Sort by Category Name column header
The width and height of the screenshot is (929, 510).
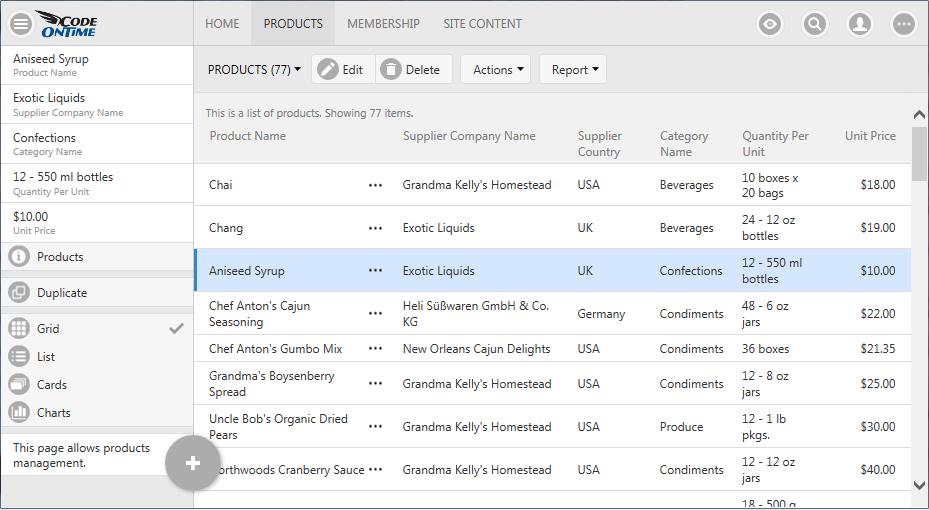coord(684,144)
